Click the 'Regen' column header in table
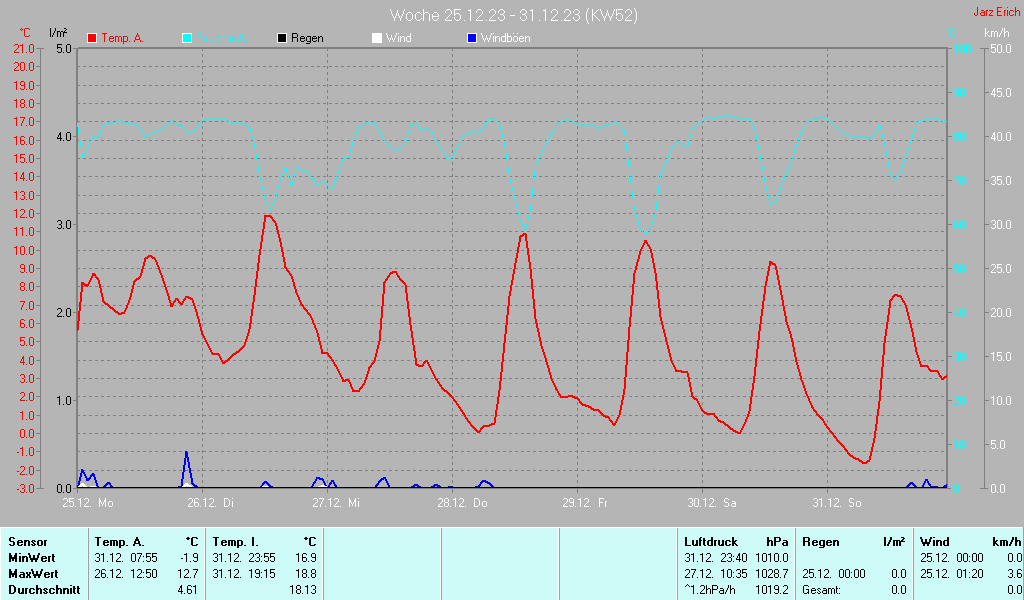 [x=821, y=542]
